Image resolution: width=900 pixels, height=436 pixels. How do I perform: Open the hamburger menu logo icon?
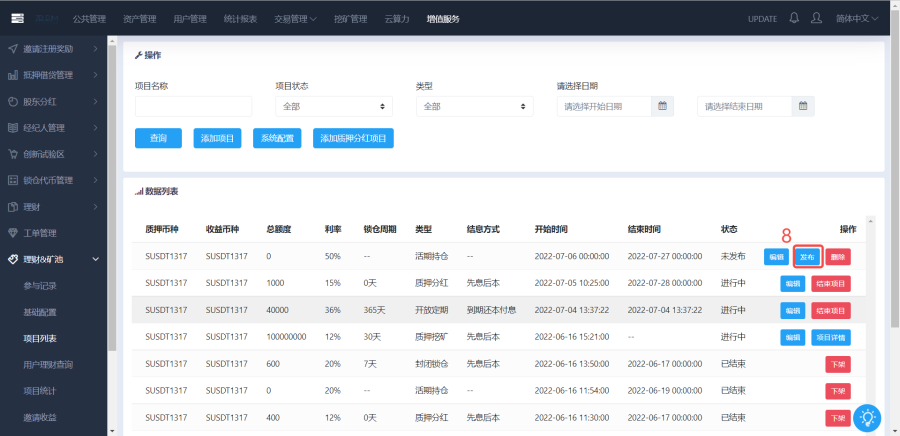[17, 18]
